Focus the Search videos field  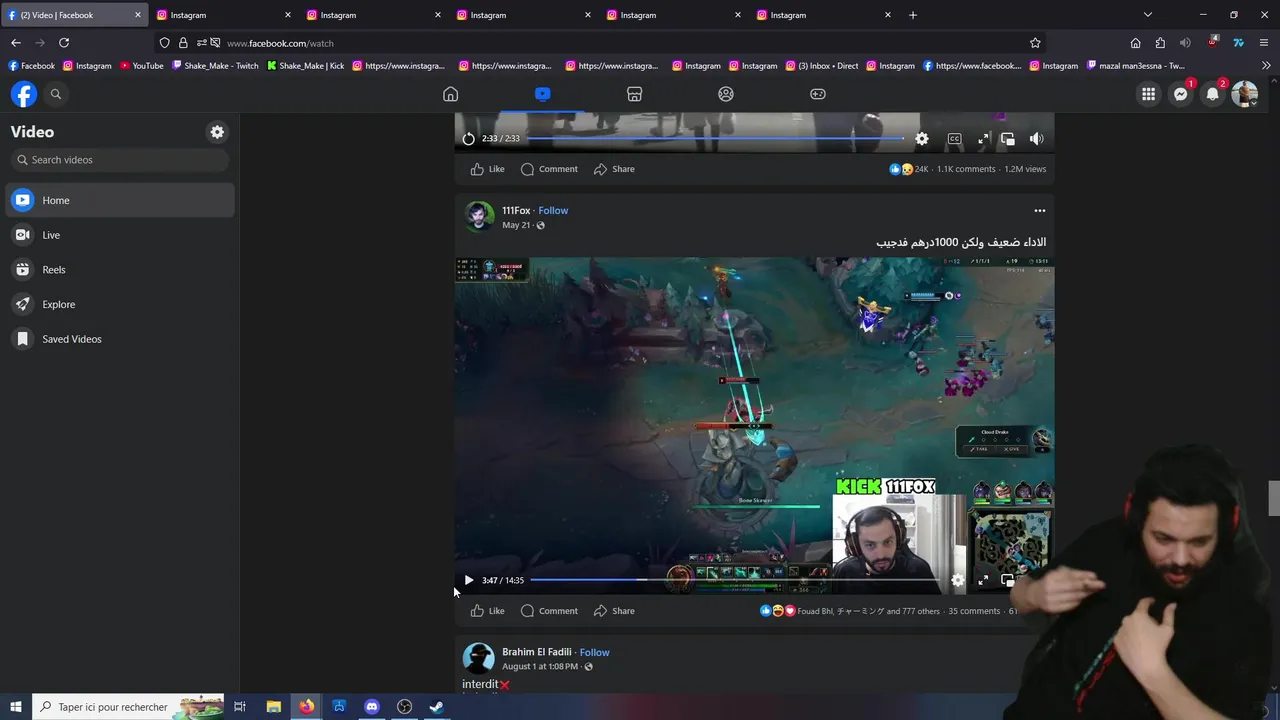120,160
